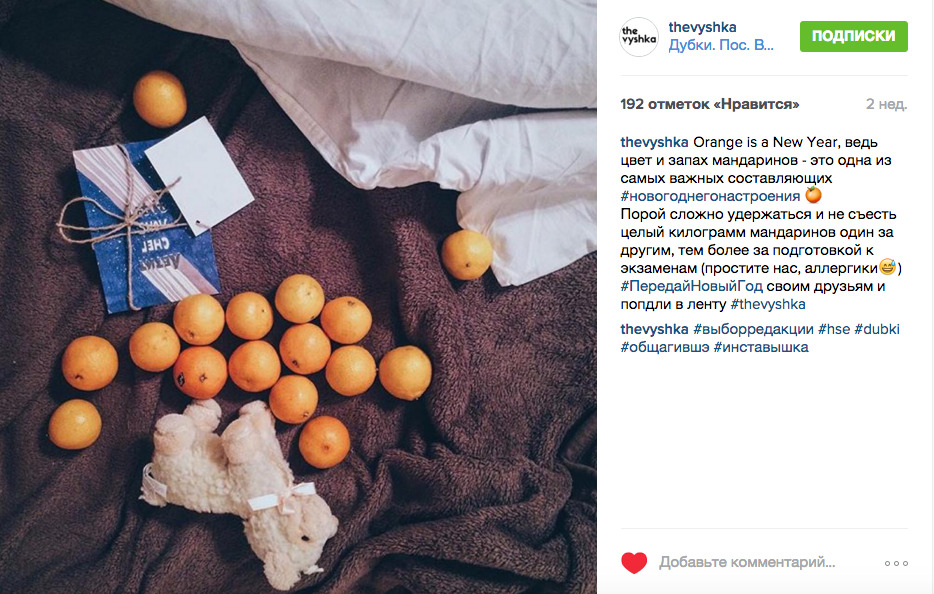The height and width of the screenshot is (594, 934).
Task: Click thevyshka author name in the caption
Action: click(654, 142)
